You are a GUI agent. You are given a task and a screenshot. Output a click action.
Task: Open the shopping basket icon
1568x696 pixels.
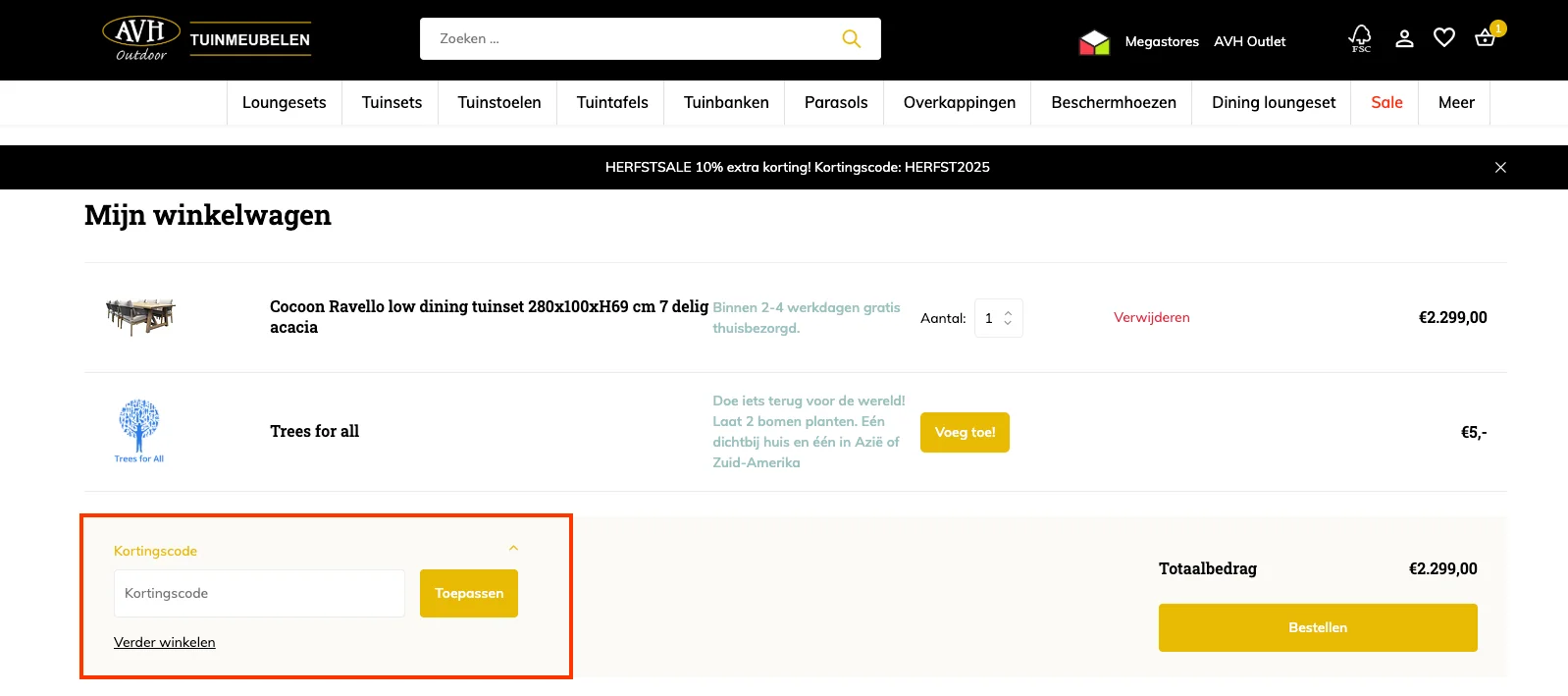[1485, 38]
